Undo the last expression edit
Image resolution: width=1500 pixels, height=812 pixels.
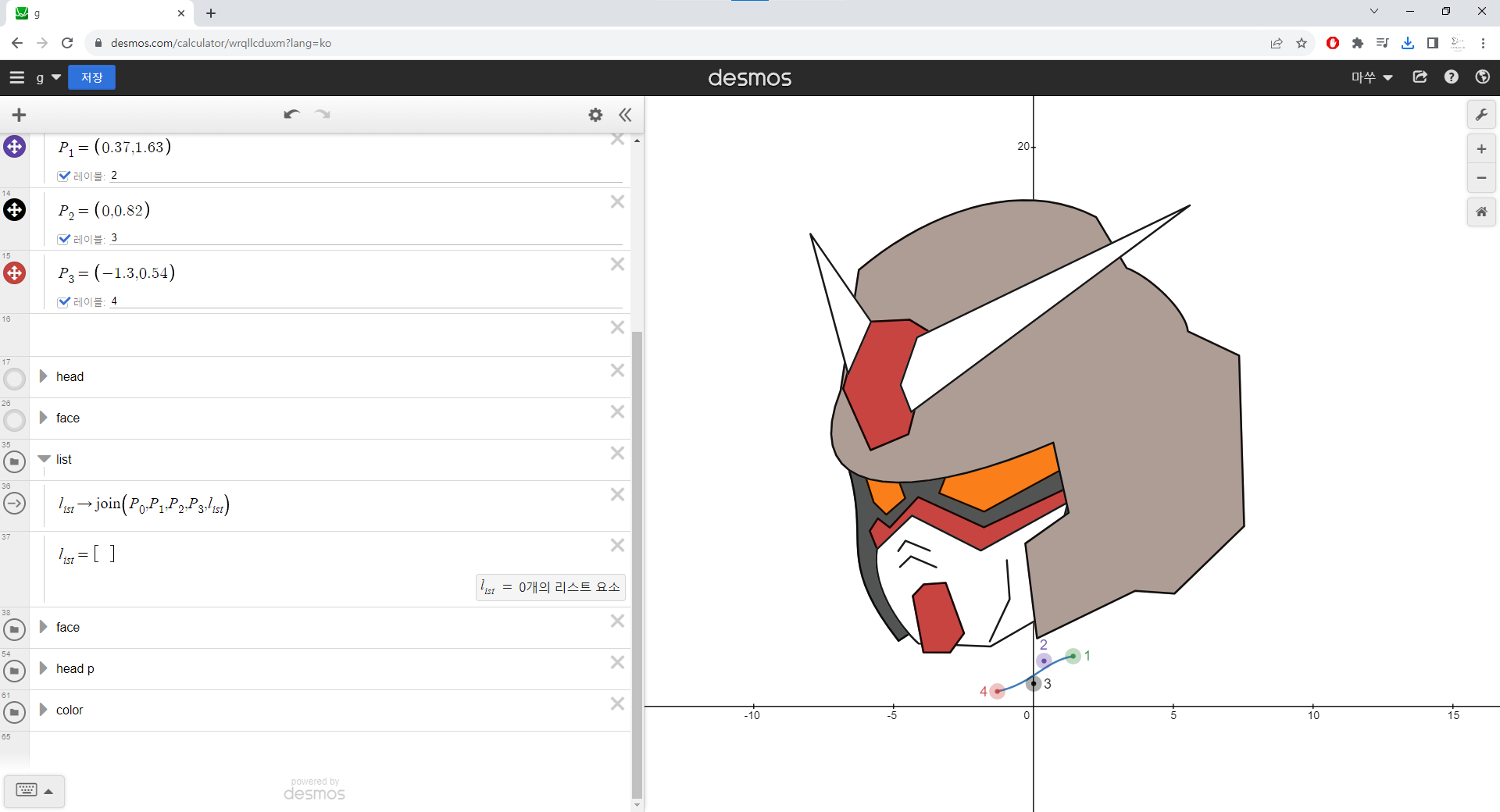[x=291, y=115]
